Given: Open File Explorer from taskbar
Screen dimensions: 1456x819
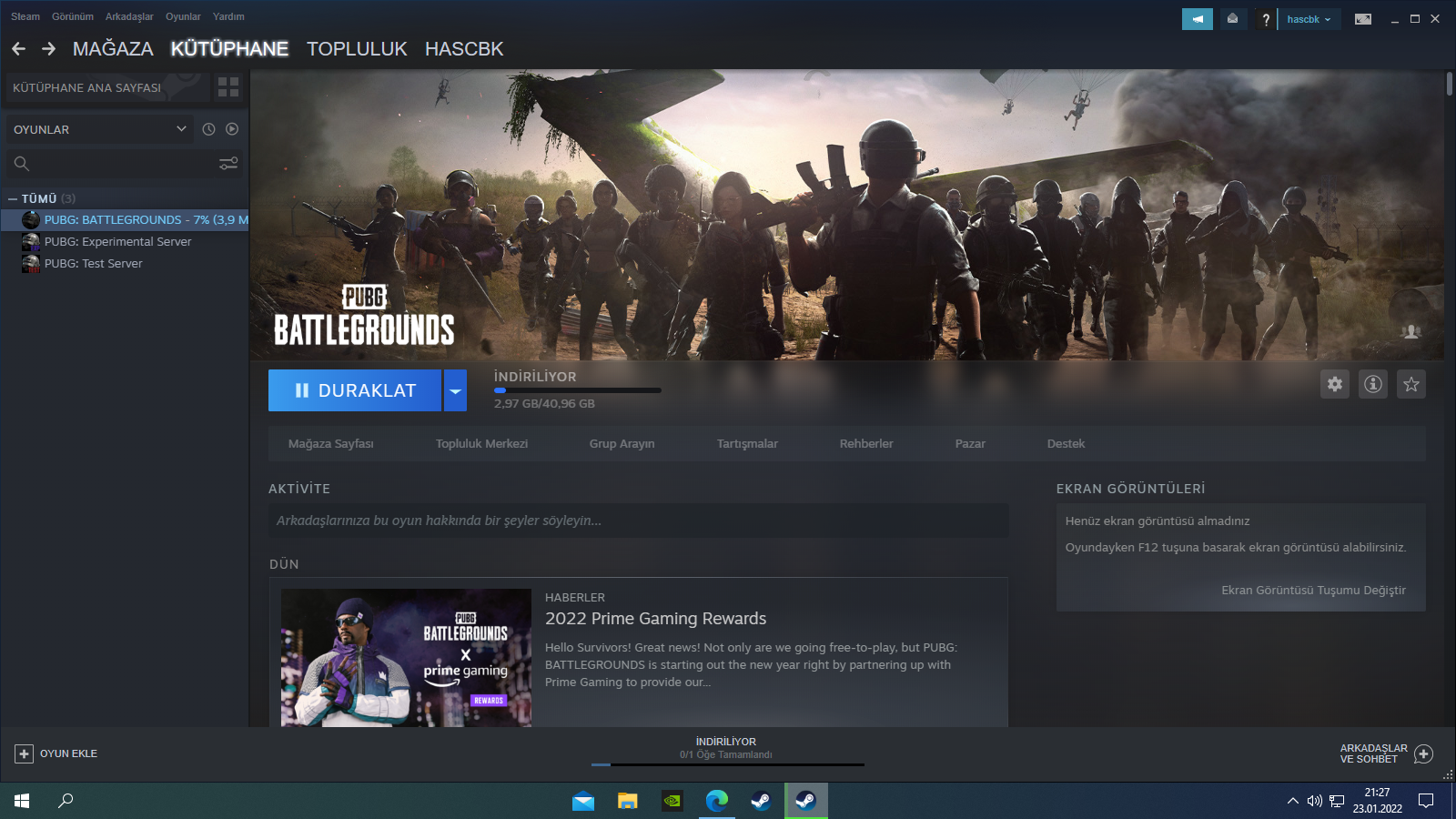Looking at the screenshot, I should [x=628, y=801].
